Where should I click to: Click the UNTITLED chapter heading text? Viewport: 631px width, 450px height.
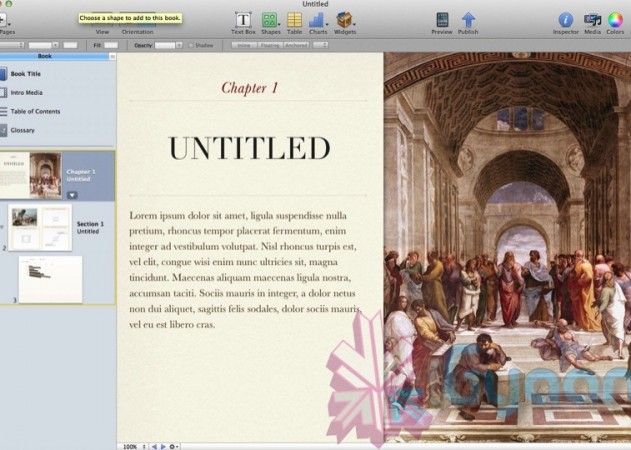[x=249, y=148]
